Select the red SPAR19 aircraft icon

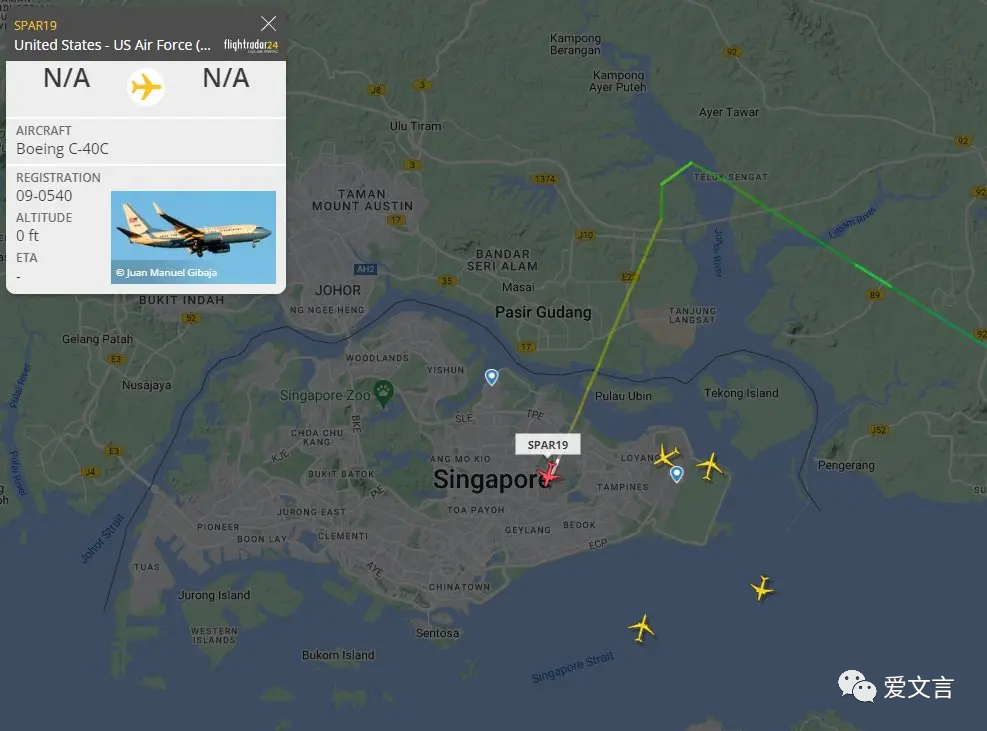(x=550, y=473)
